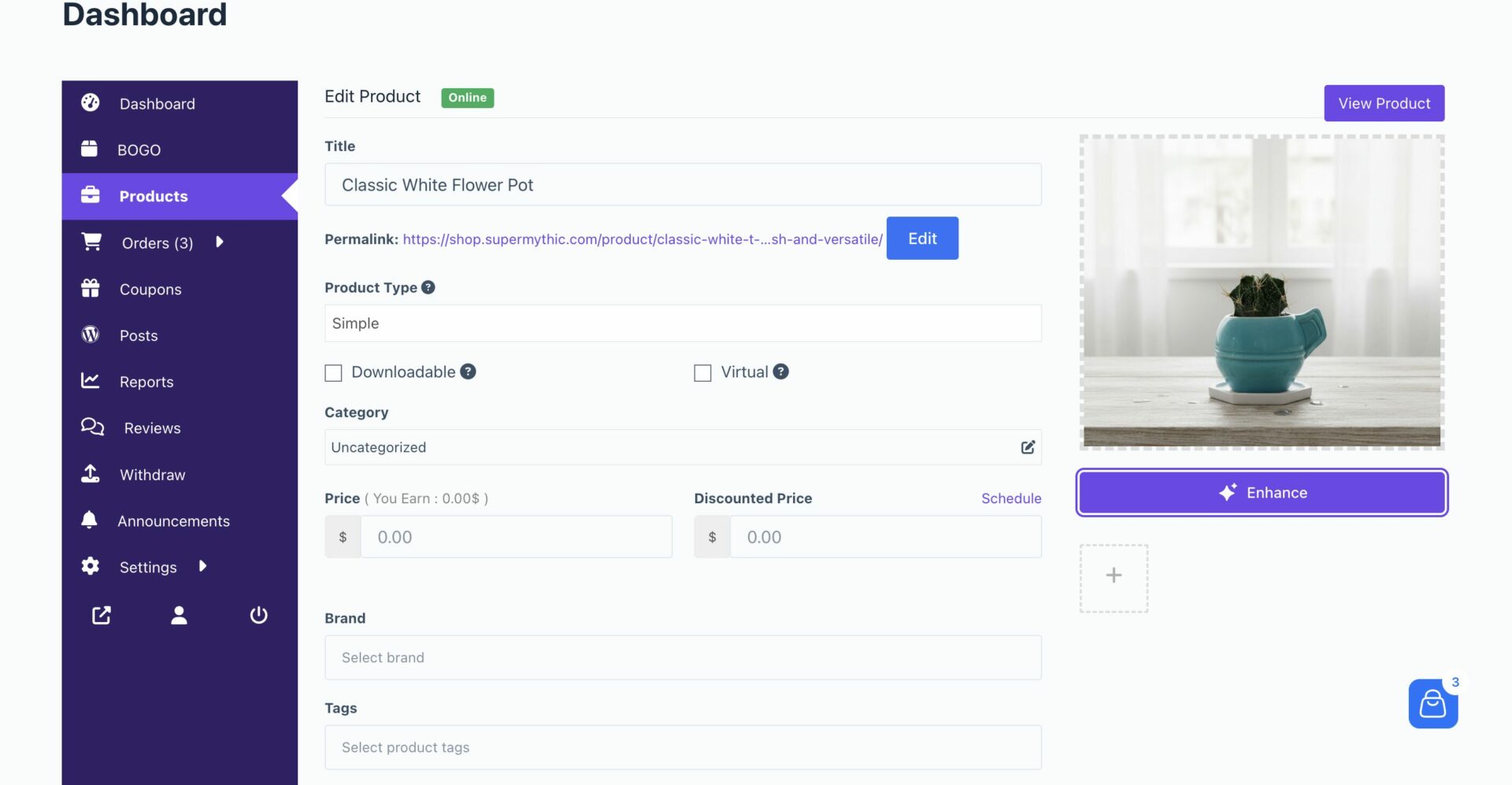The height and width of the screenshot is (785, 1512).
Task: Open the shopping bag cart widget
Action: (x=1432, y=704)
